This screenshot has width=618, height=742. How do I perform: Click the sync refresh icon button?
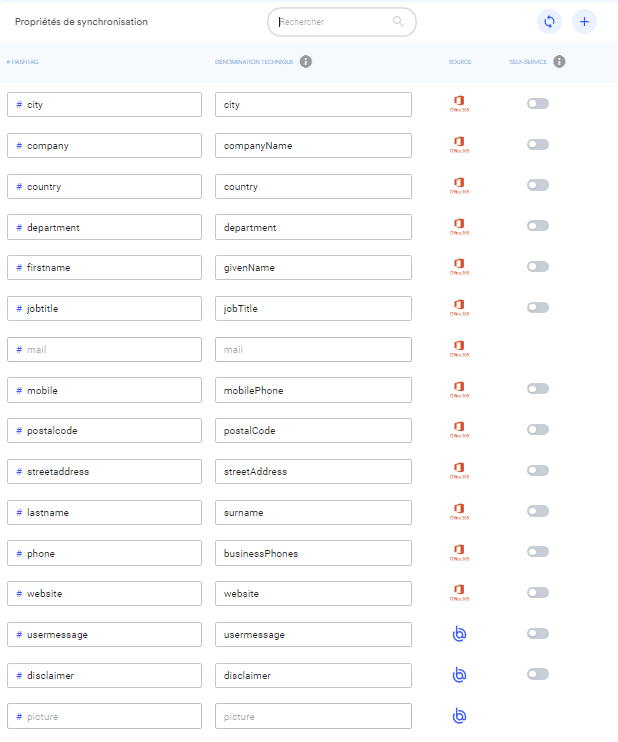549,22
